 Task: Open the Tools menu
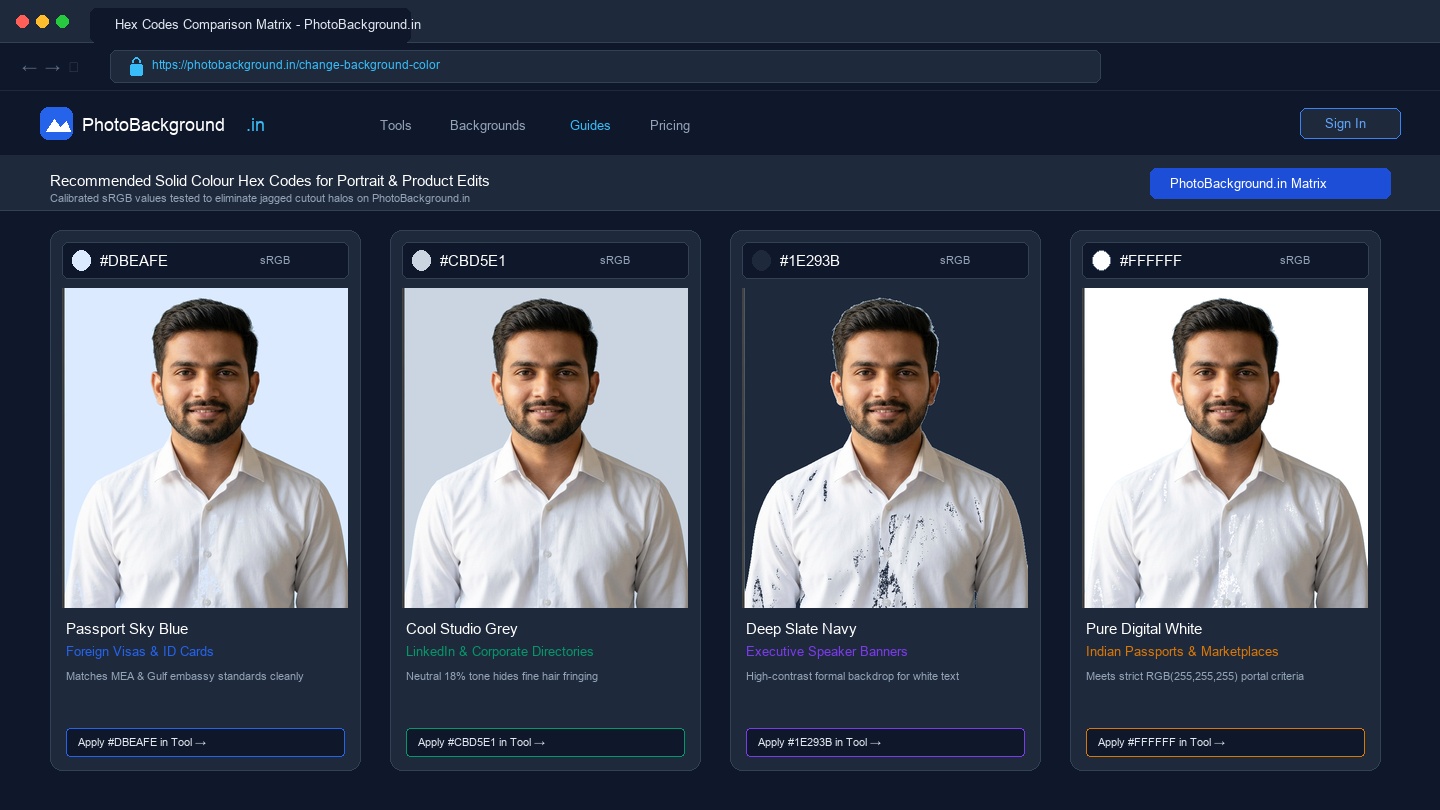(396, 125)
